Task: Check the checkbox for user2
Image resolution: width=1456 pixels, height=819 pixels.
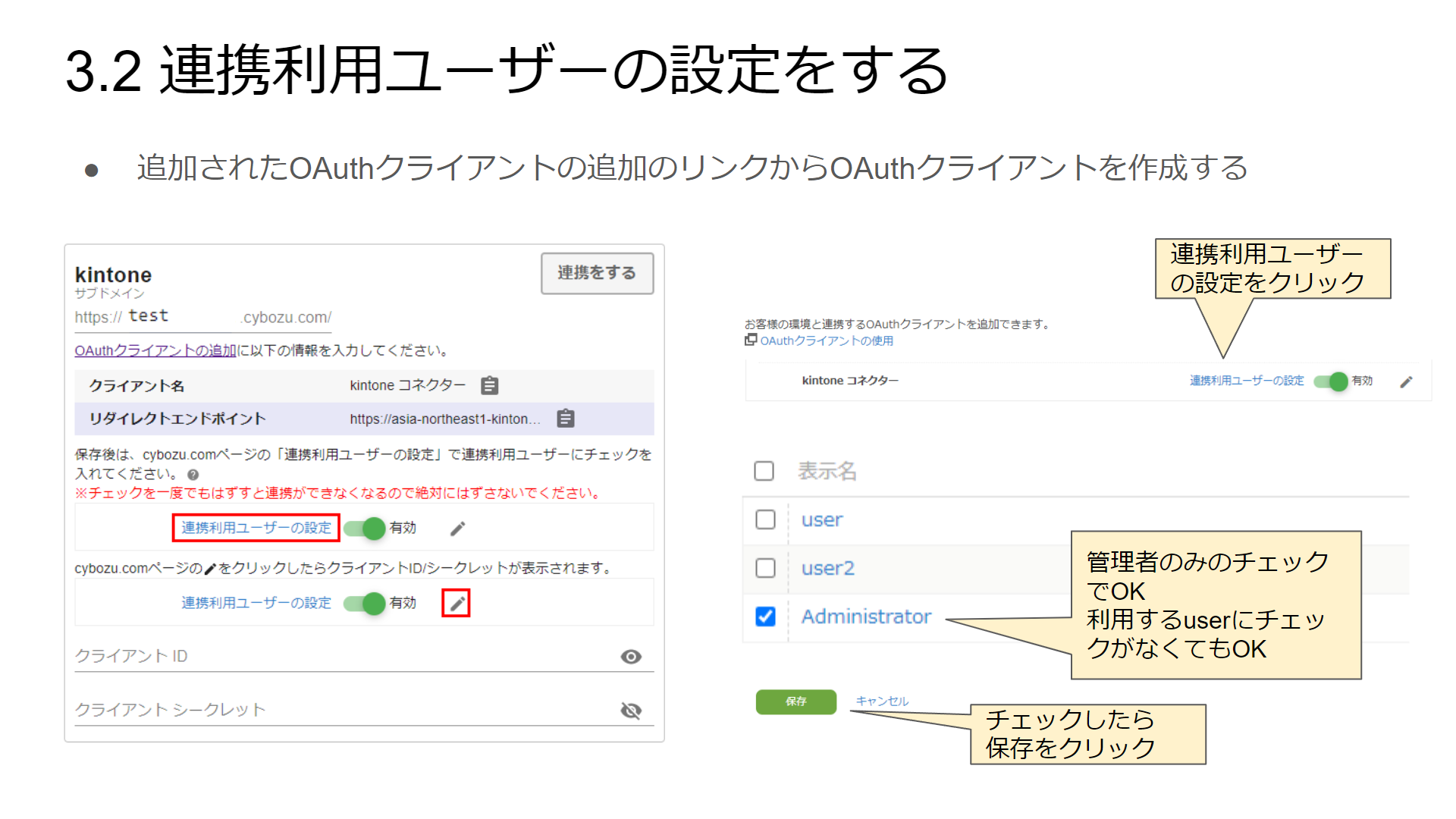Action: tap(766, 568)
